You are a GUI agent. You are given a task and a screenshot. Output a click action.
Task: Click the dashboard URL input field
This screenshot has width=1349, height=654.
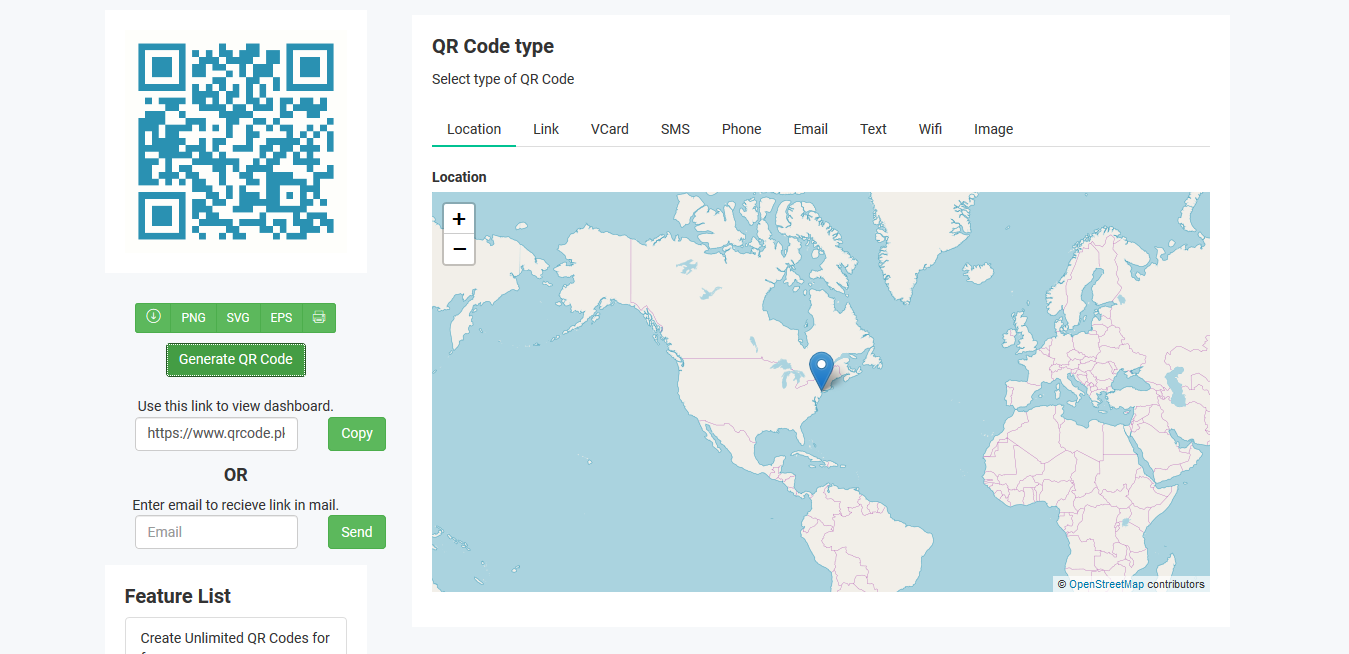[216, 433]
